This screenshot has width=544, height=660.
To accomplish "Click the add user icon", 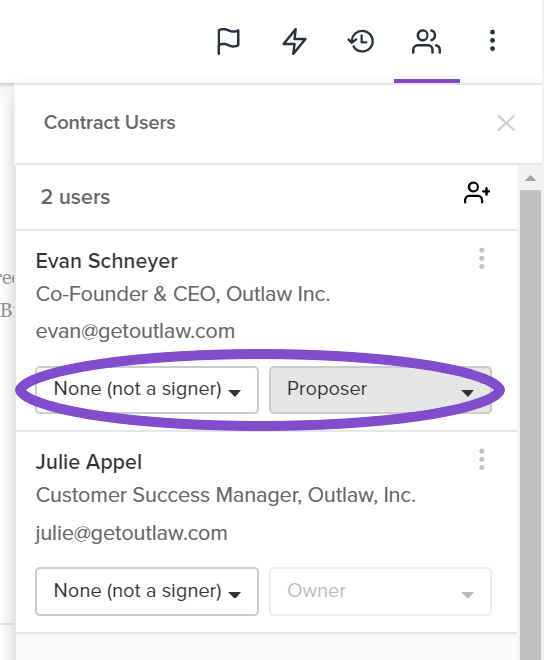I will 477,193.
